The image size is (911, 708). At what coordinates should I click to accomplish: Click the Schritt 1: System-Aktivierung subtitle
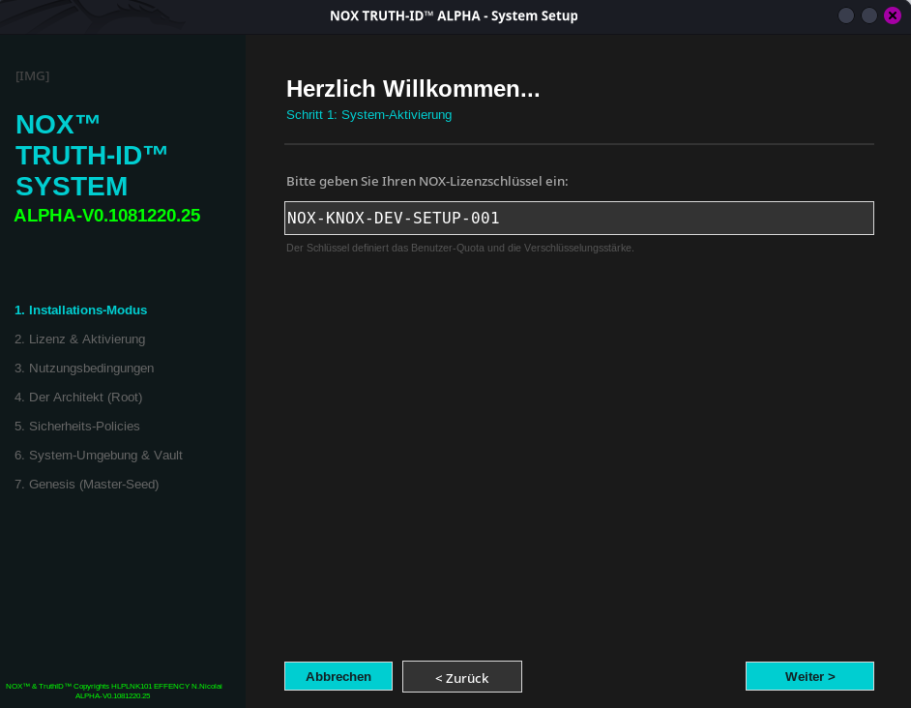pos(368,115)
